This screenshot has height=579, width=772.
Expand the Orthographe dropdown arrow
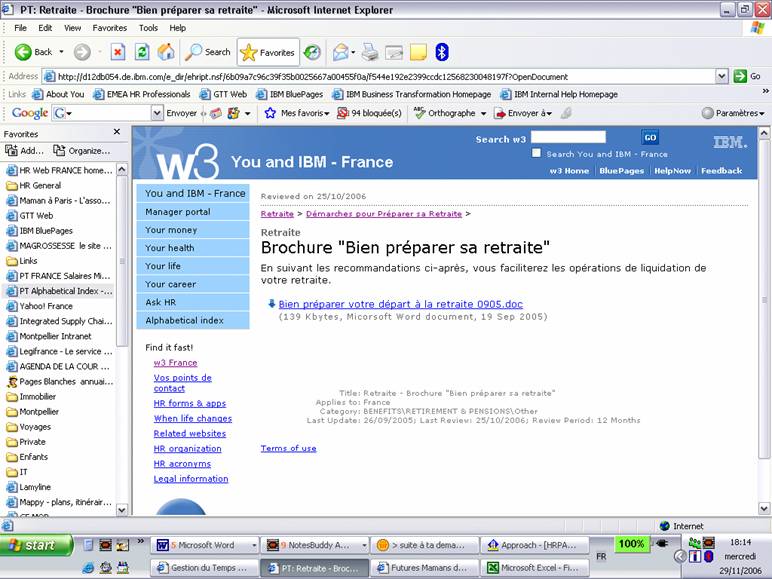coord(483,113)
